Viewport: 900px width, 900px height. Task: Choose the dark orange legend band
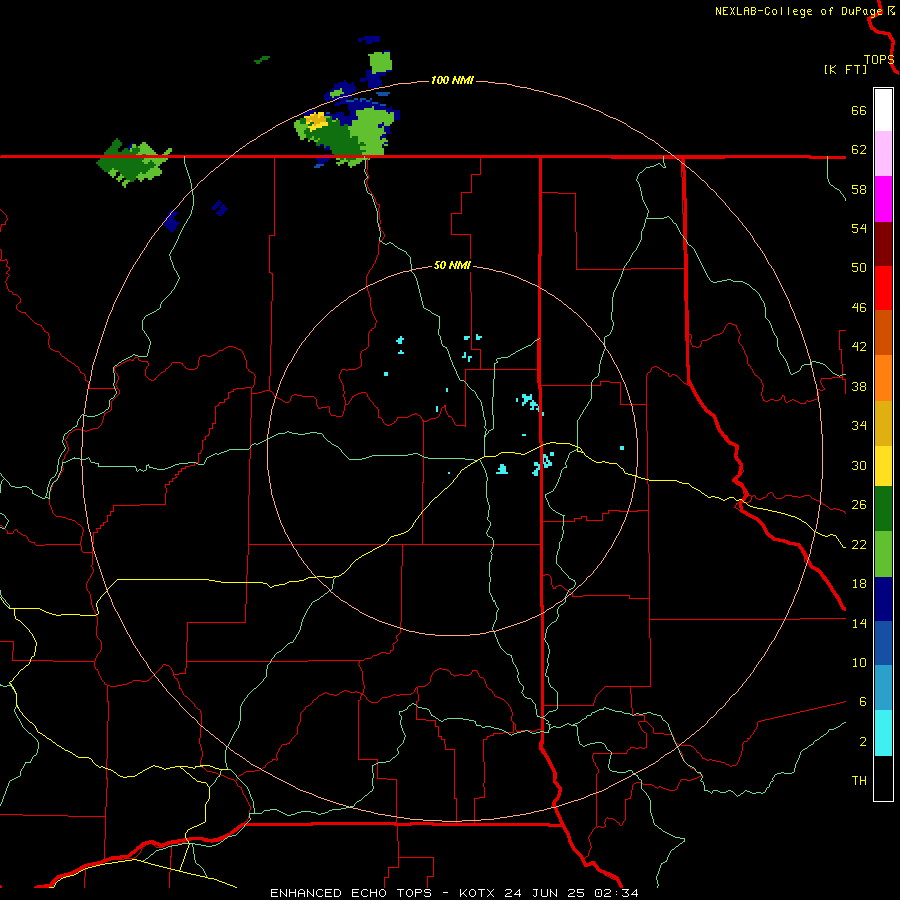(883, 332)
